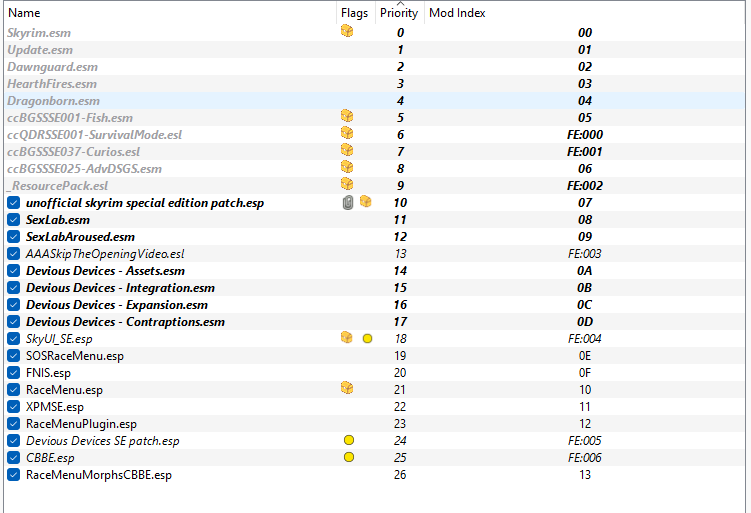Select the ccQDRSSE001-SurvivalMode.esl name
The height and width of the screenshot is (513, 751).
tap(94, 135)
